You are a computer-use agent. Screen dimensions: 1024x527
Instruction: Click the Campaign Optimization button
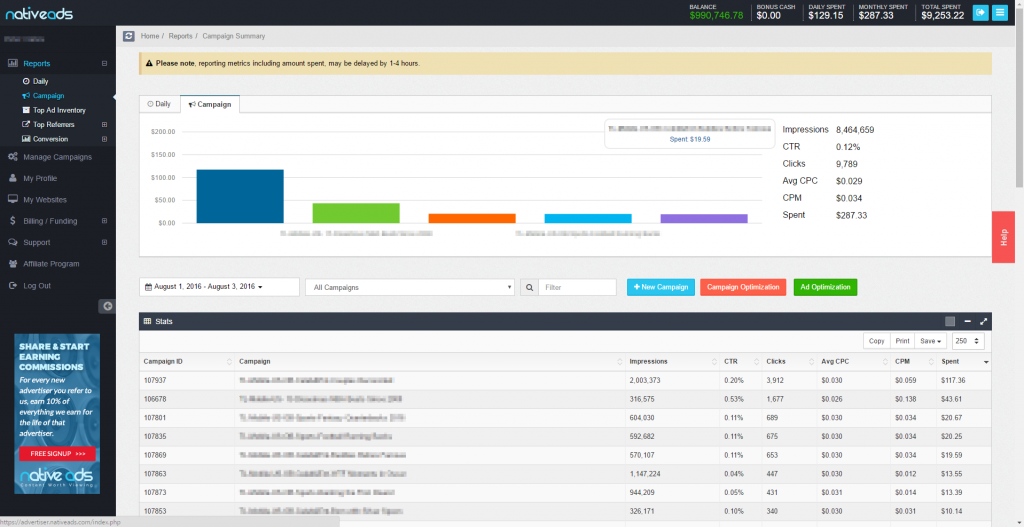[743, 287]
